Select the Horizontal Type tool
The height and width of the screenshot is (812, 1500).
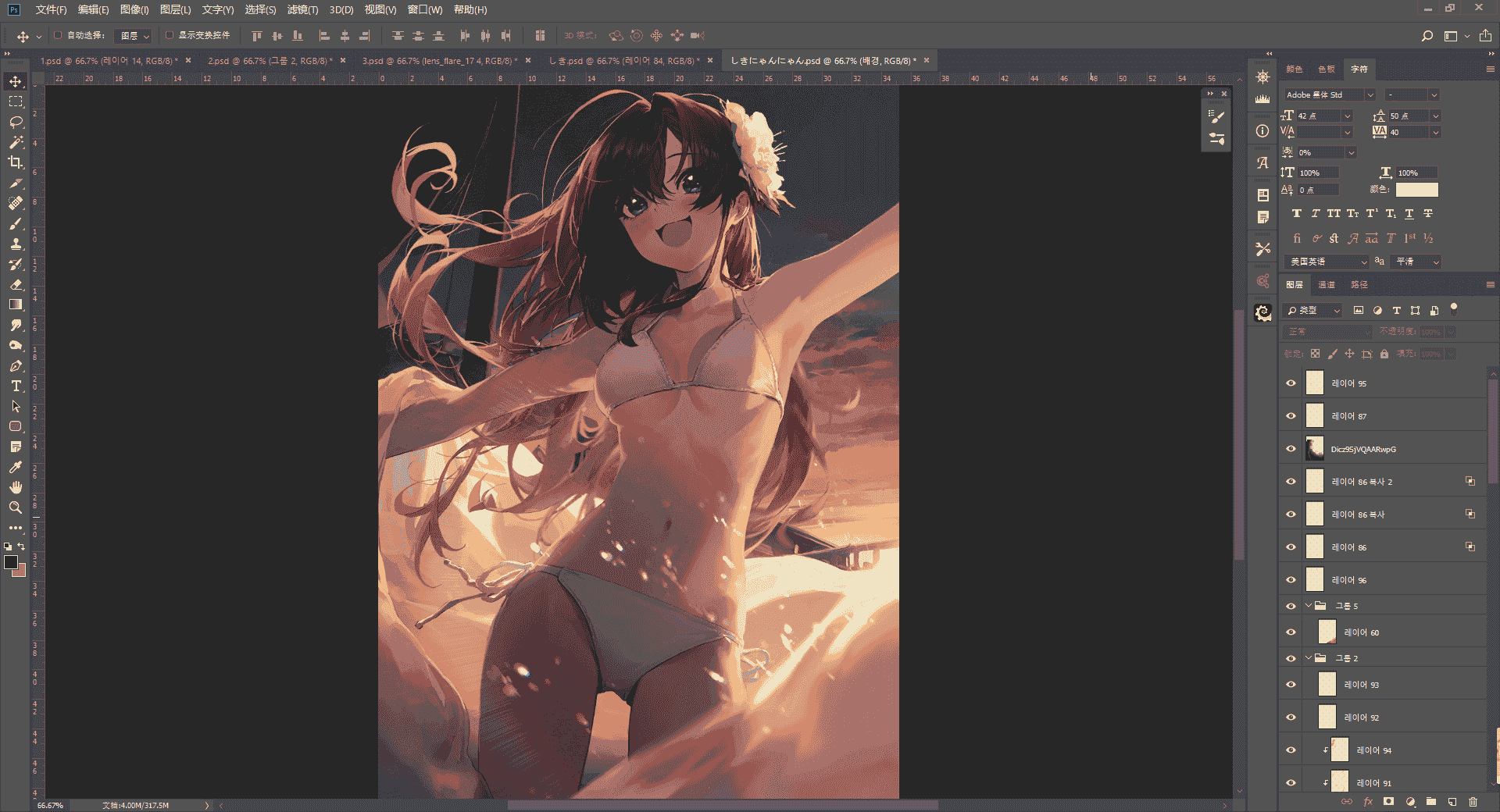(16, 386)
